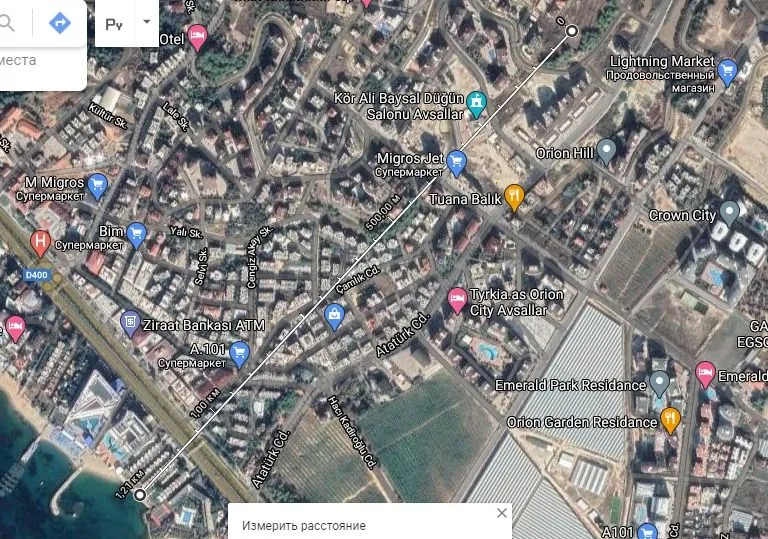The image size is (768, 539).
Task: Open the dropdown arrow beside Ру button
Action: (147, 21)
